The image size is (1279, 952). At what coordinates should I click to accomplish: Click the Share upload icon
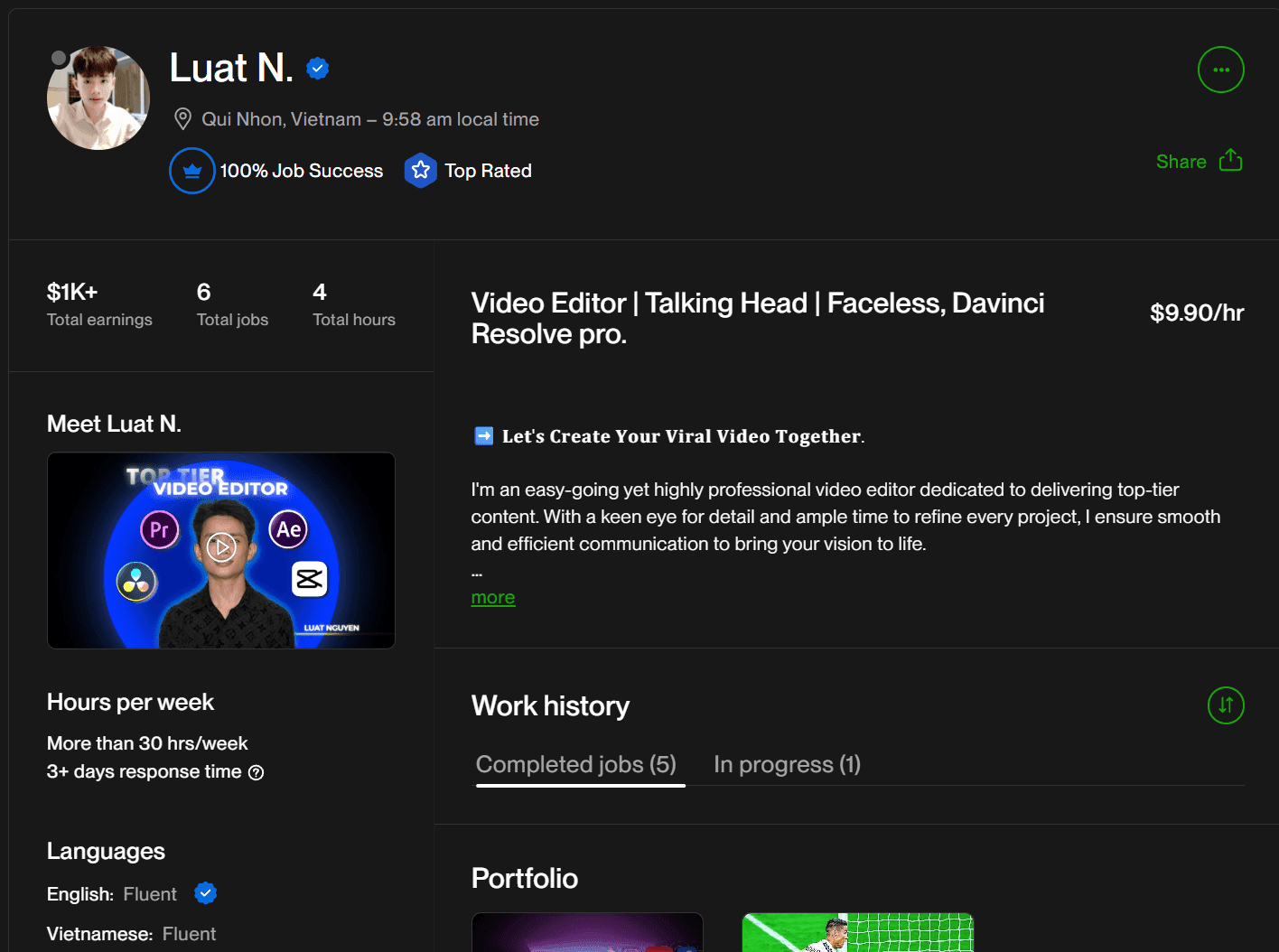pyautogui.click(x=1230, y=161)
